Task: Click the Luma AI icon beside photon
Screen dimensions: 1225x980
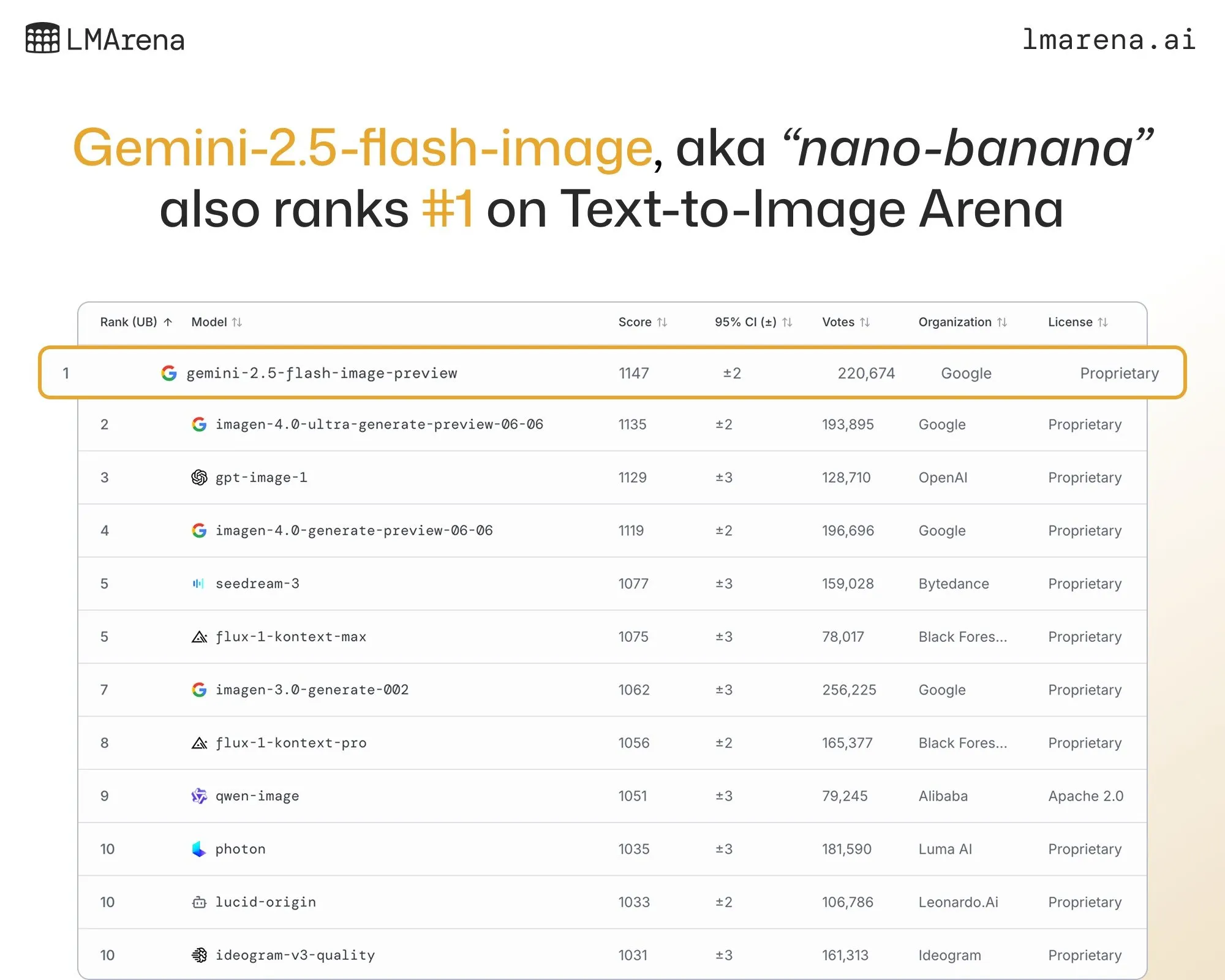Action: point(198,849)
